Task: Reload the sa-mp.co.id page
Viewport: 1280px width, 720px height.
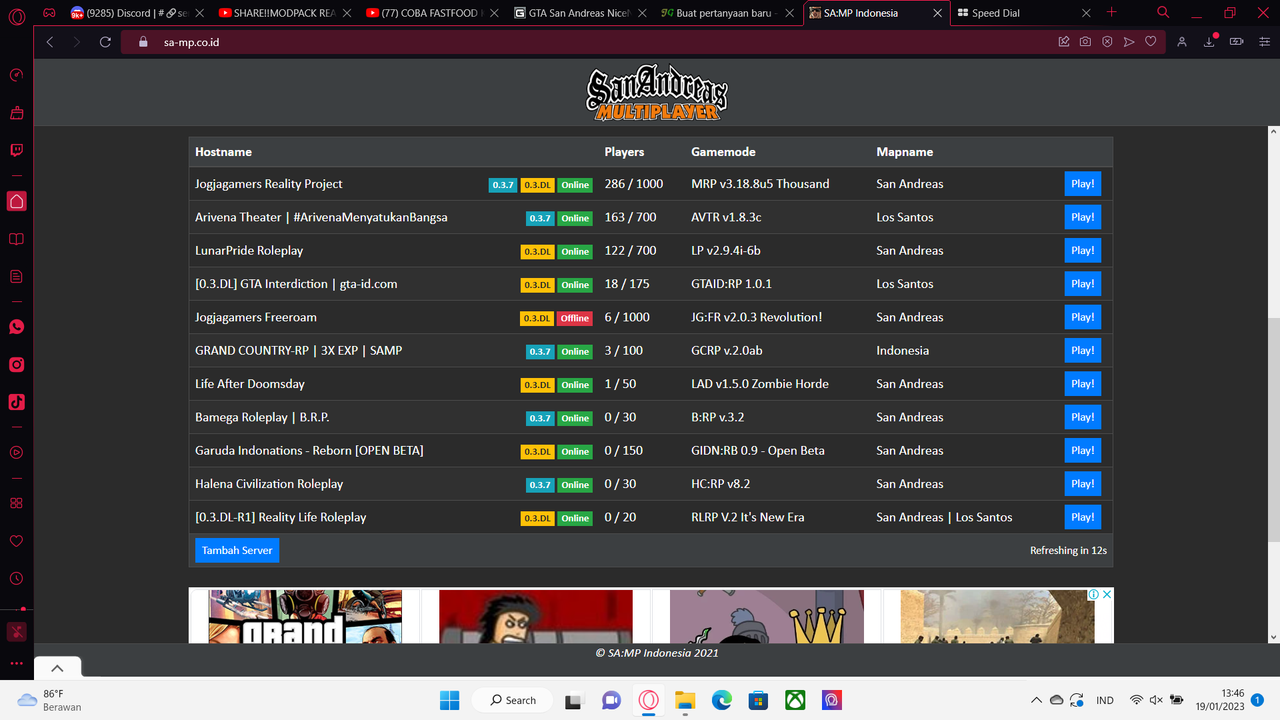Action: pos(105,42)
